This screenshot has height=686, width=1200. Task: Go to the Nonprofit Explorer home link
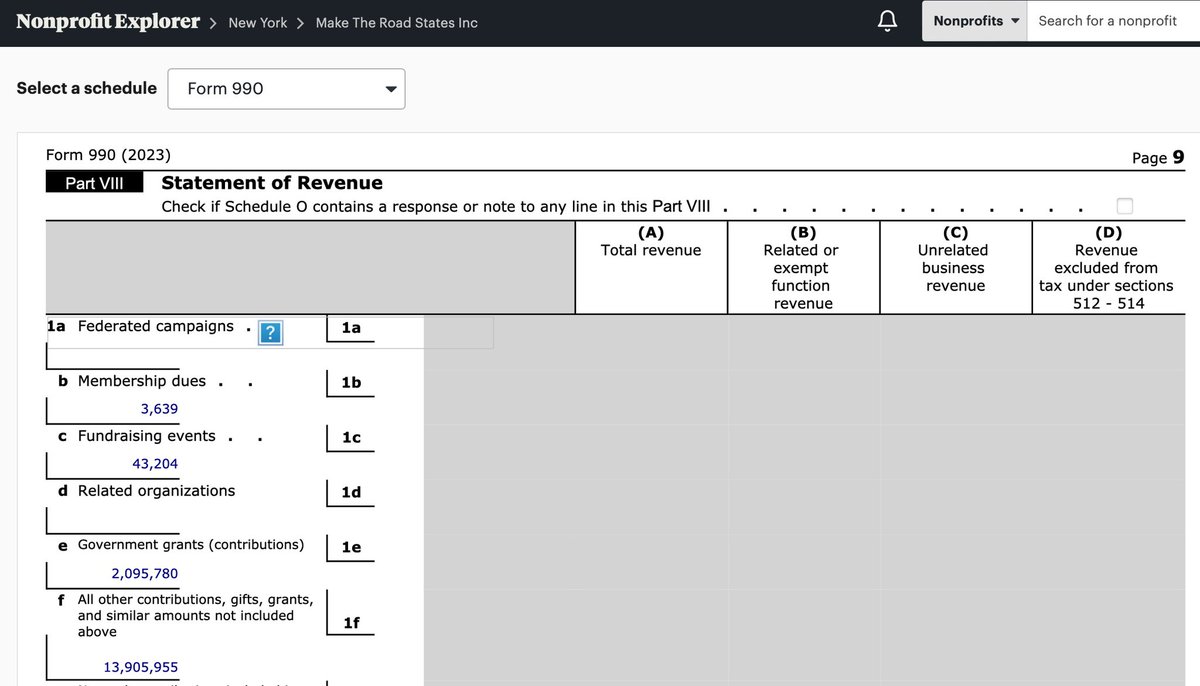click(108, 22)
